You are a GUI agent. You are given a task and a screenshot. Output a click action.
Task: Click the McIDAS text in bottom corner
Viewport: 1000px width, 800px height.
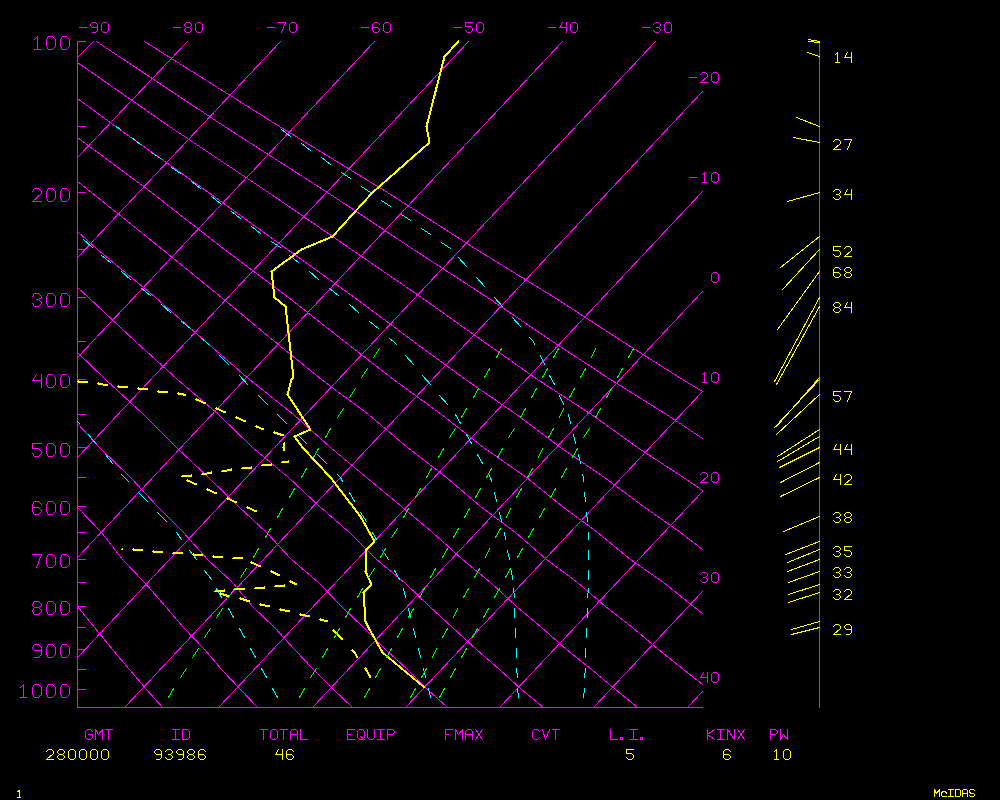click(x=954, y=793)
